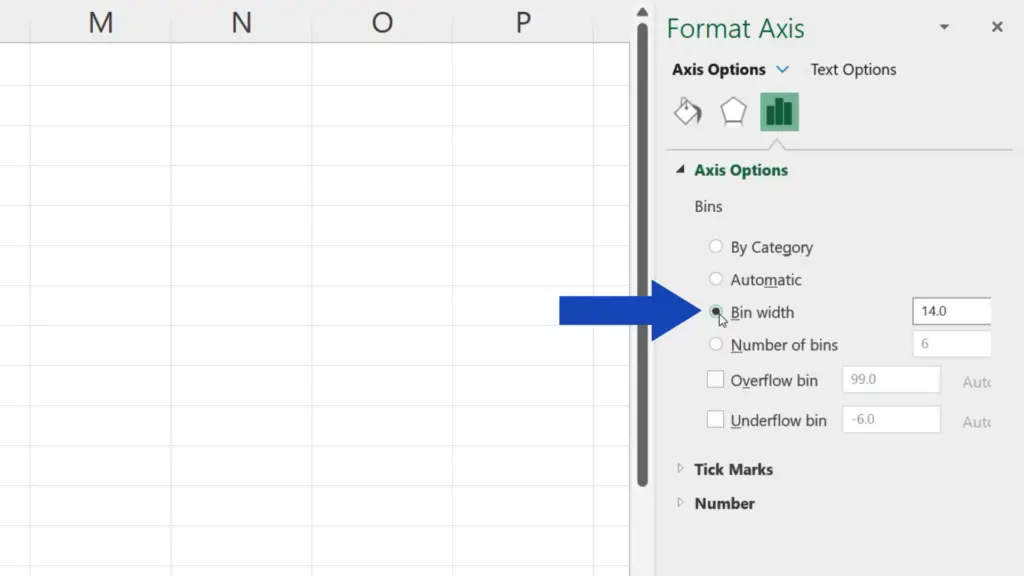This screenshot has height=576, width=1024.
Task: Enable the Underflow bin checkbox
Action: pos(715,419)
